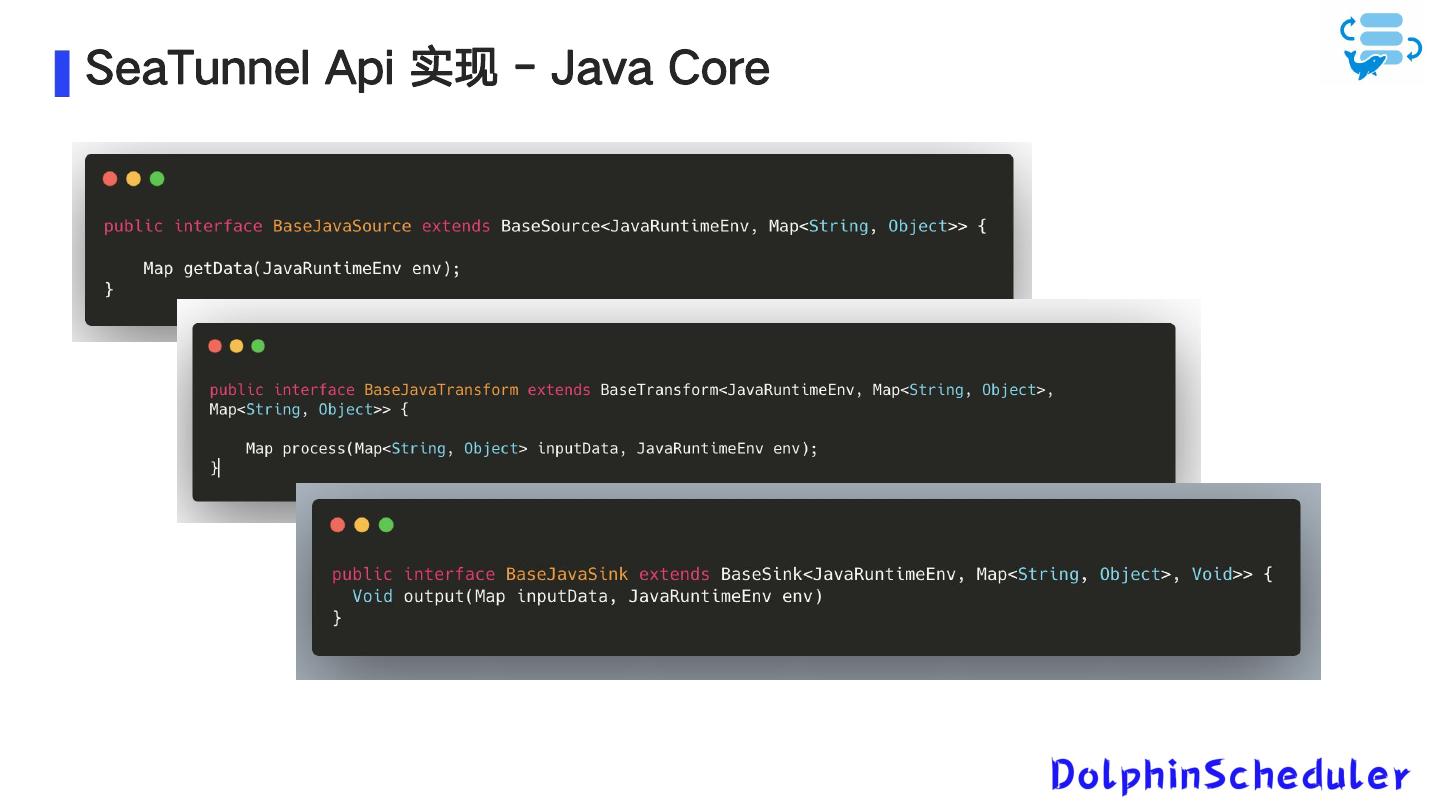The height and width of the screenshot is (810, 1440).
Task: Click the orange Void keyword in BaseJavaSink
Action: (x=371, y=596)
